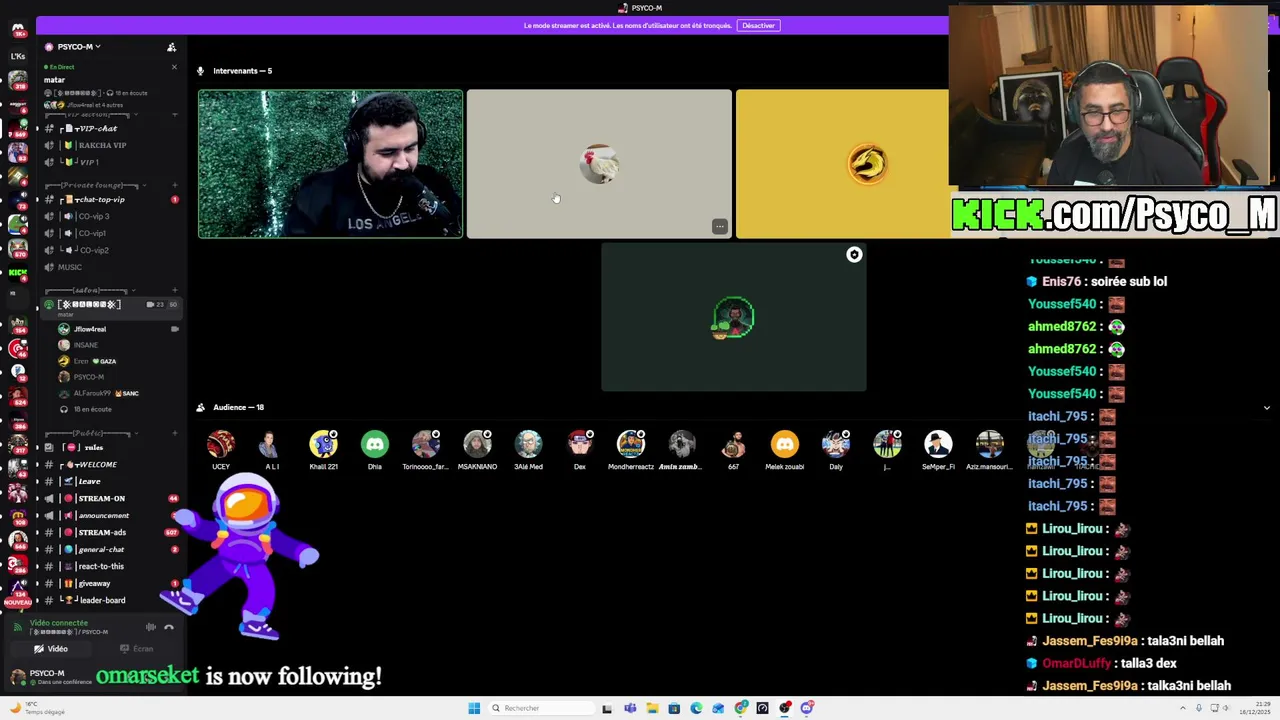This screenshot has width=1280, height=720.
Task: Toggle the Vidéo camera button
Action: pyautogui.click(x=52, y=649)
